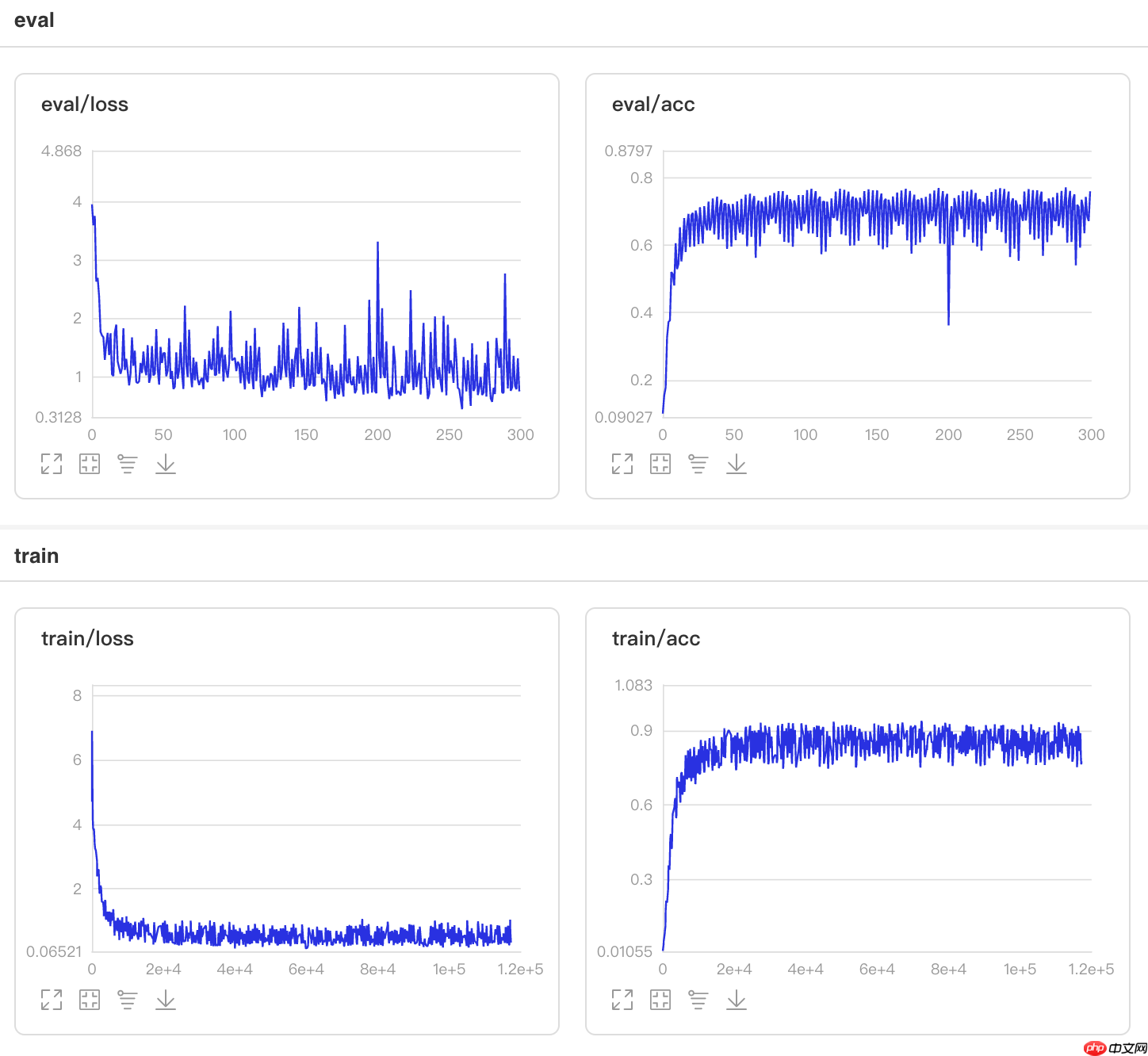Click the spike near step 200 in eval/loss
The width and height of the screenshot is (1148, 1056).
(377, 243)
